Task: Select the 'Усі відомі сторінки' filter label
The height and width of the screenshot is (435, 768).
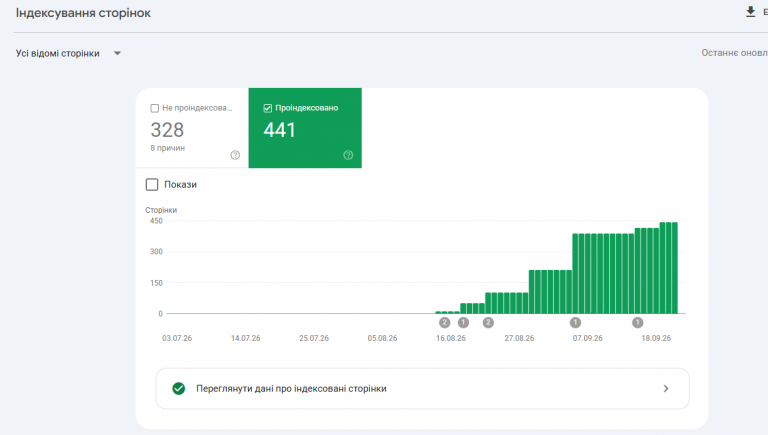Action: 57,53
